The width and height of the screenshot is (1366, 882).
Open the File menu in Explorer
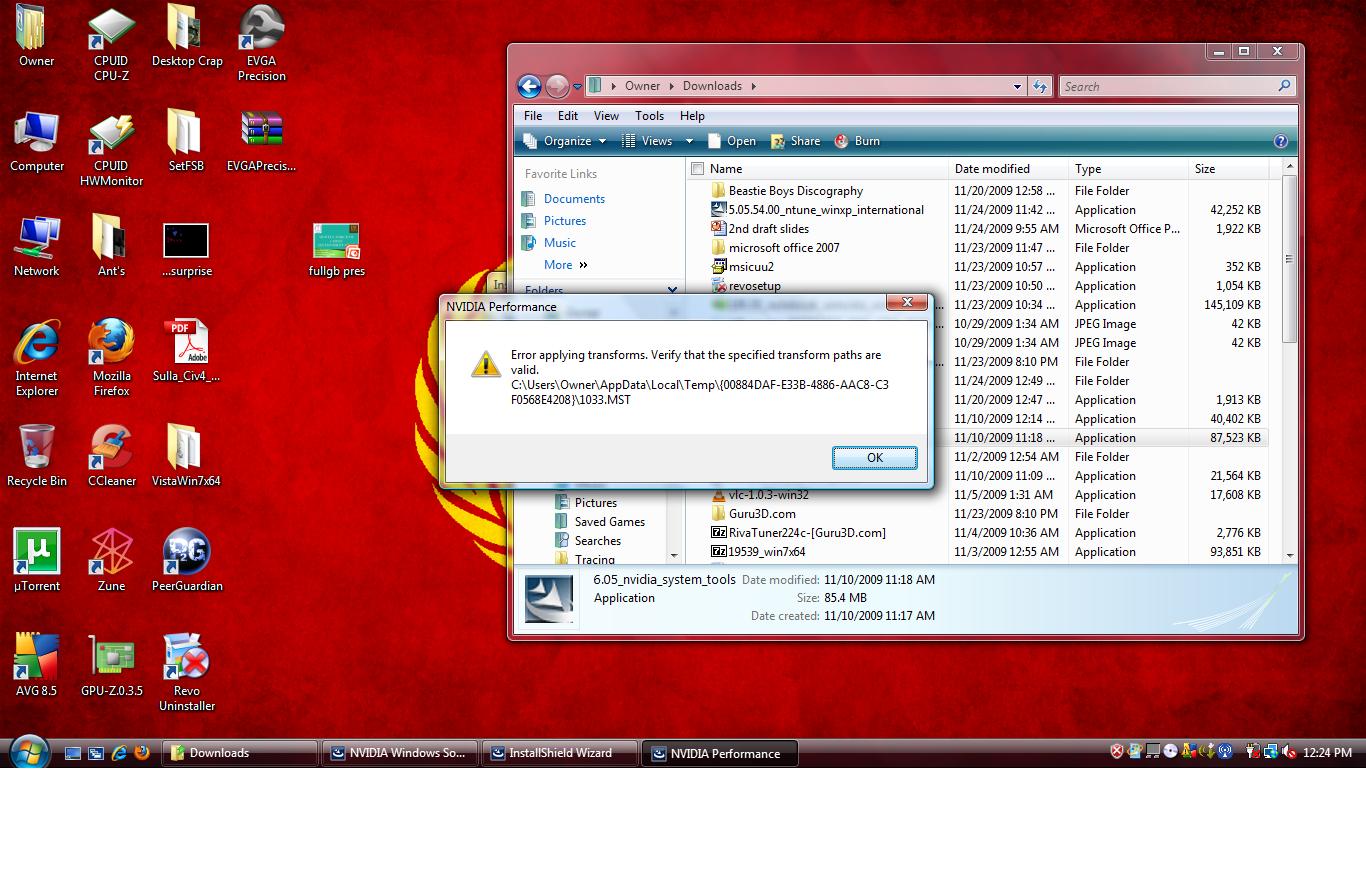533,116
